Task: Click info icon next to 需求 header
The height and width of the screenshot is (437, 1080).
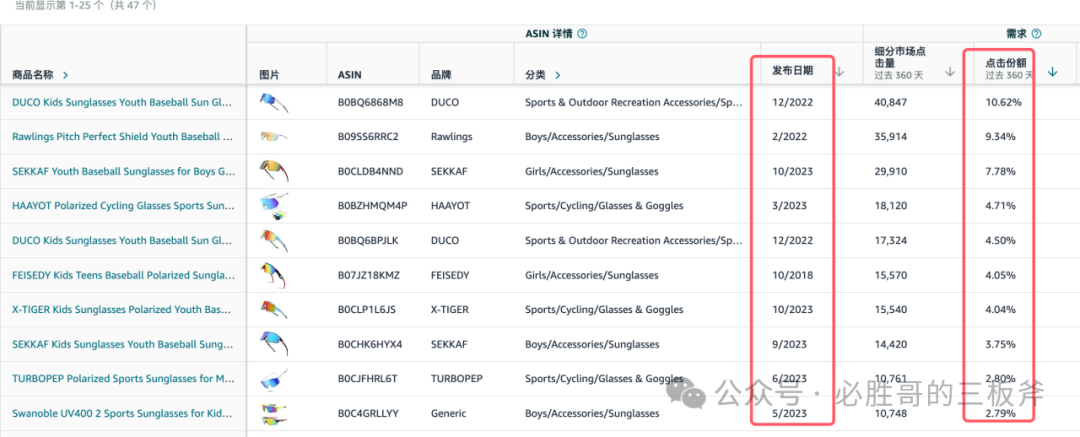Action: [x=1036, y=33]
